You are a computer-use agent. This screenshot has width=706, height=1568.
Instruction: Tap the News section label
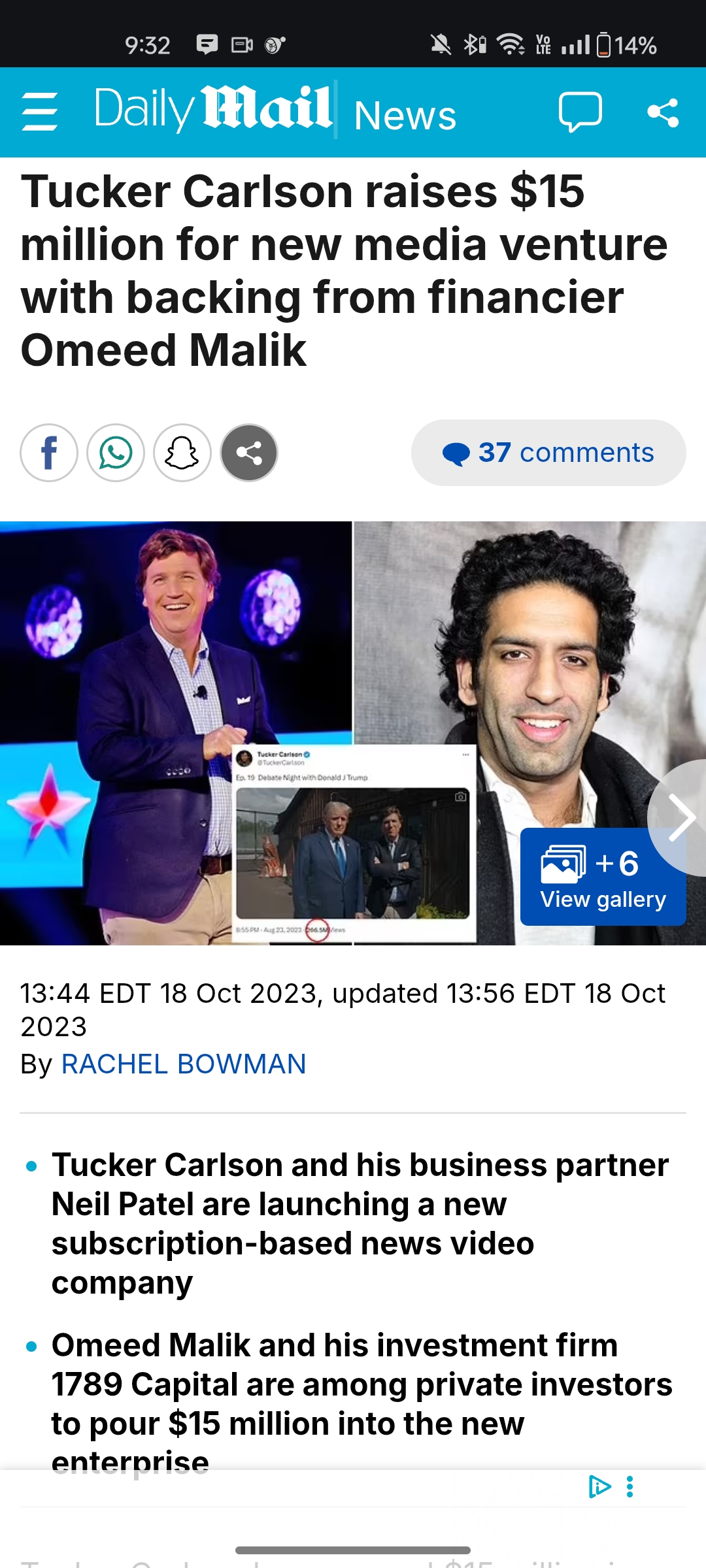(x=405, y=116)
